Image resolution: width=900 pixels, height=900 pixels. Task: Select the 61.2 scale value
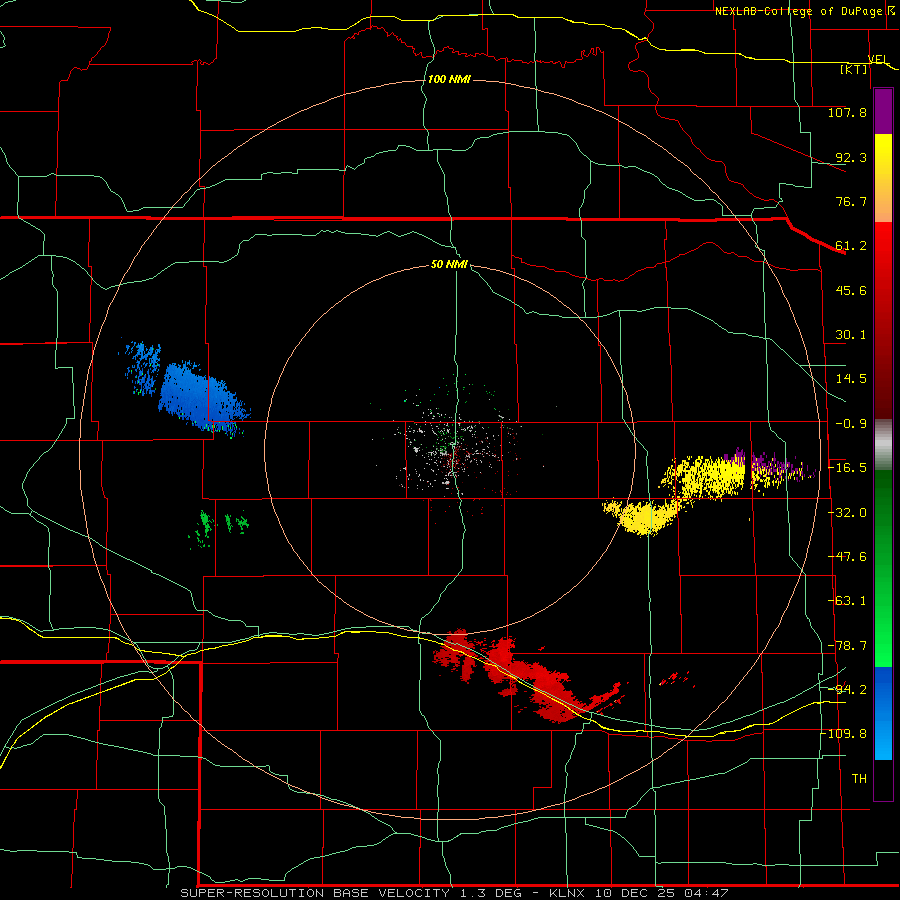pos(851,246)
